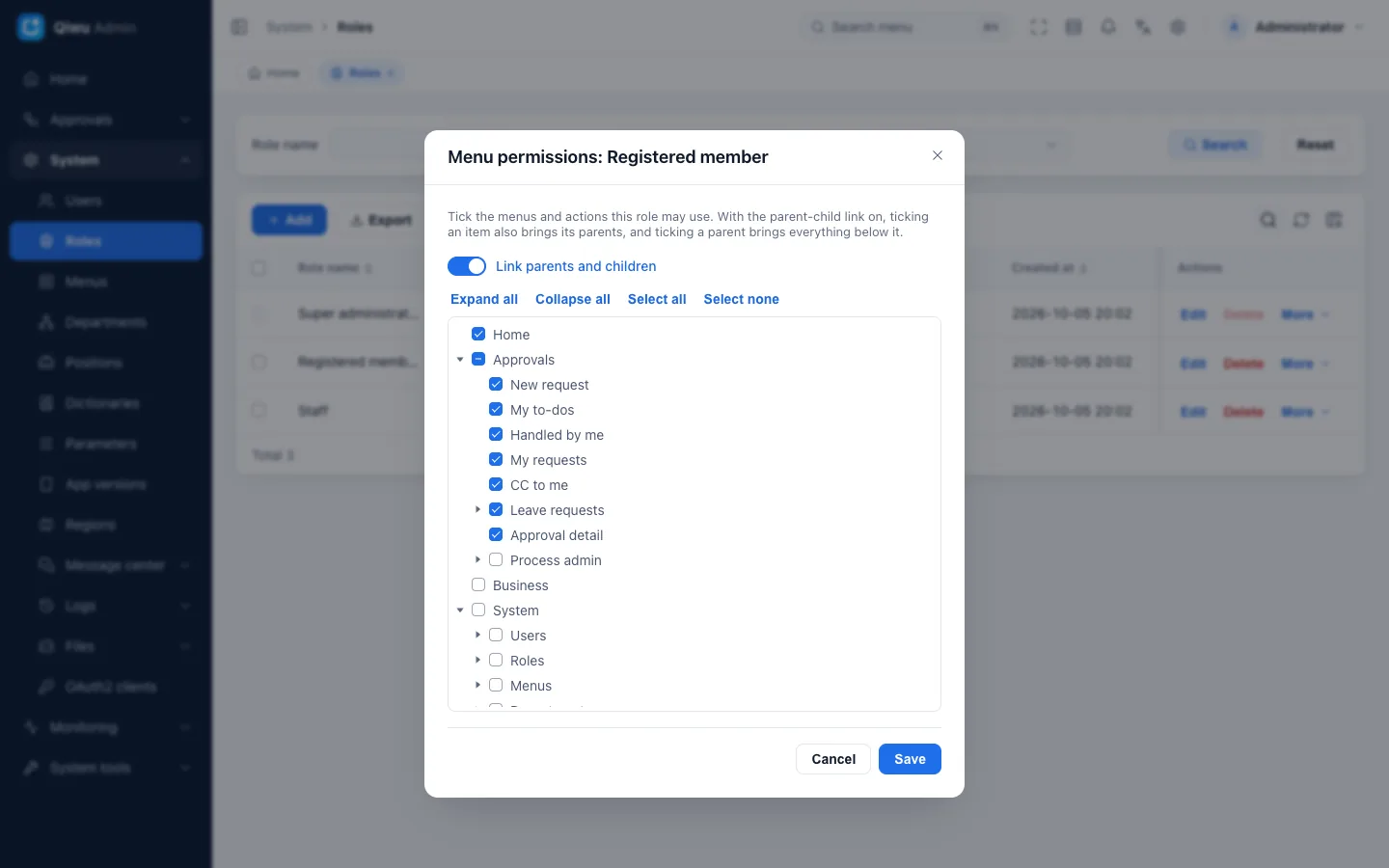Click the fullscreen icon in top bar
Screen dimensions: 1389x868
1039,27
